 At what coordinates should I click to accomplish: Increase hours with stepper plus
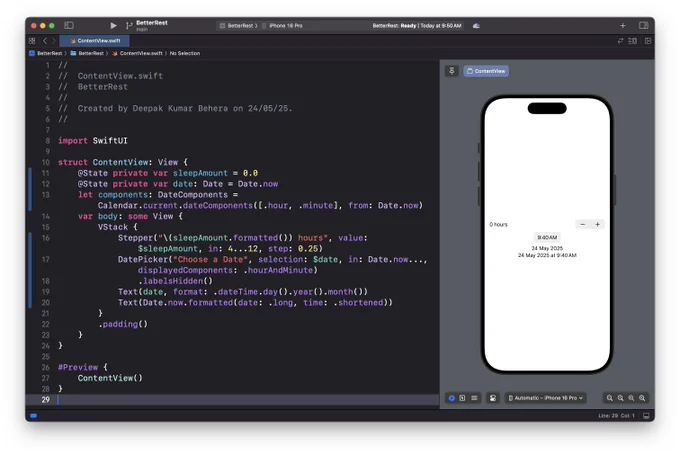[x=597, y=224]
